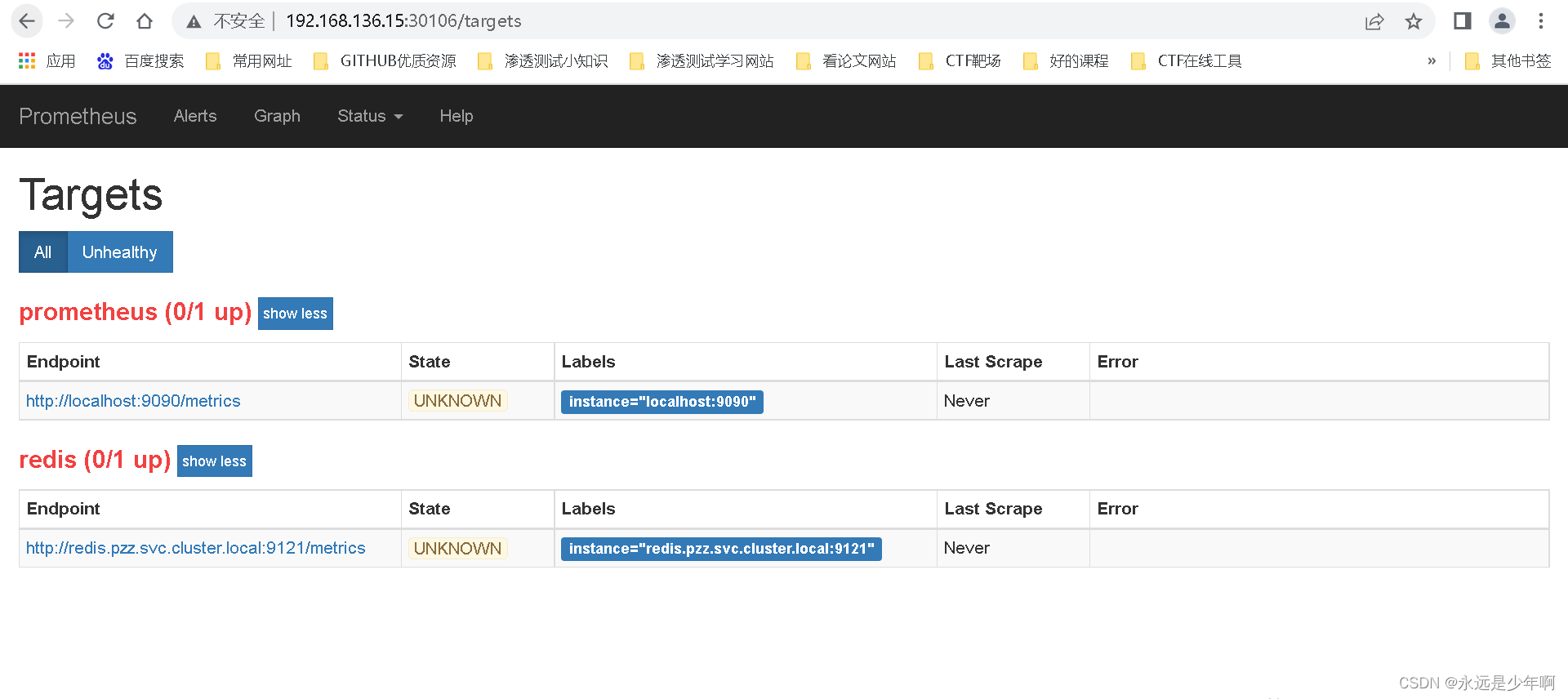Open the Help page
Viewport: 1568px width, 699px height.
[x=456, y=116]
